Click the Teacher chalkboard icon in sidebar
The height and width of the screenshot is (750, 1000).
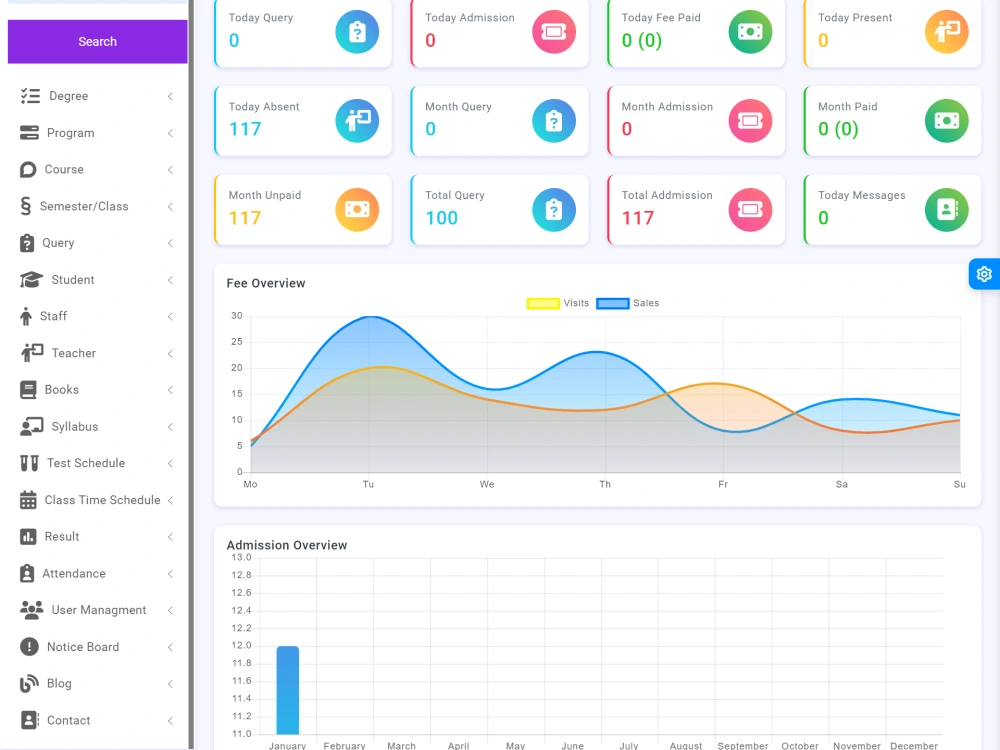click(x=31, y=353)
